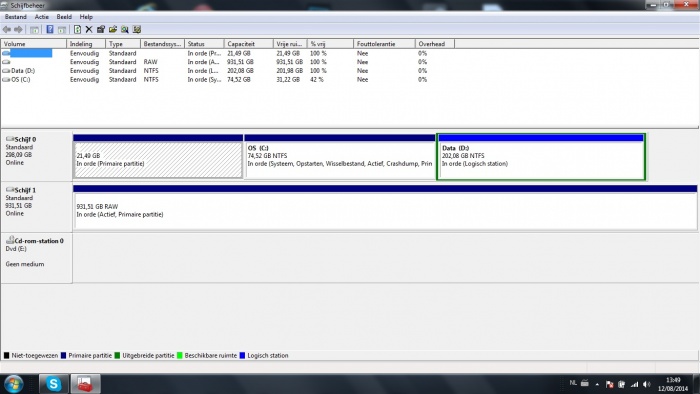
Task: Click the 202,08 GB capacity cell in the volume list
Action: coord(240,71)
